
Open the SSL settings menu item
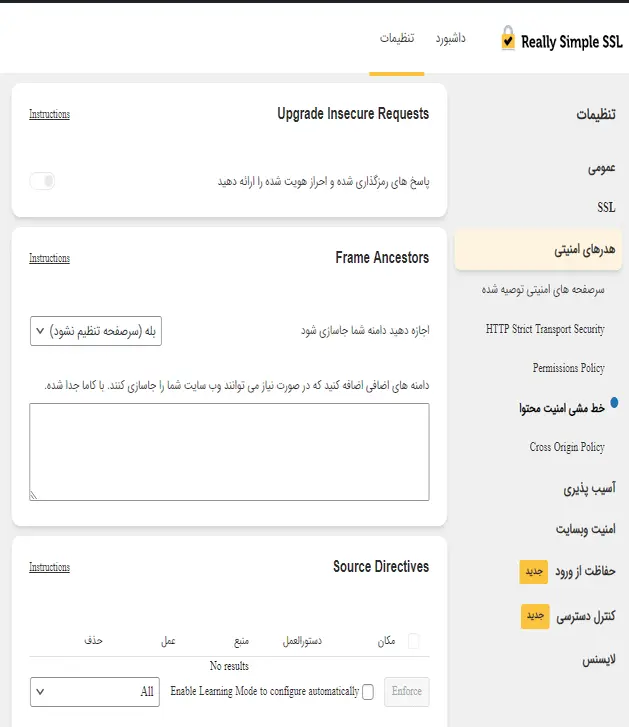606,207
